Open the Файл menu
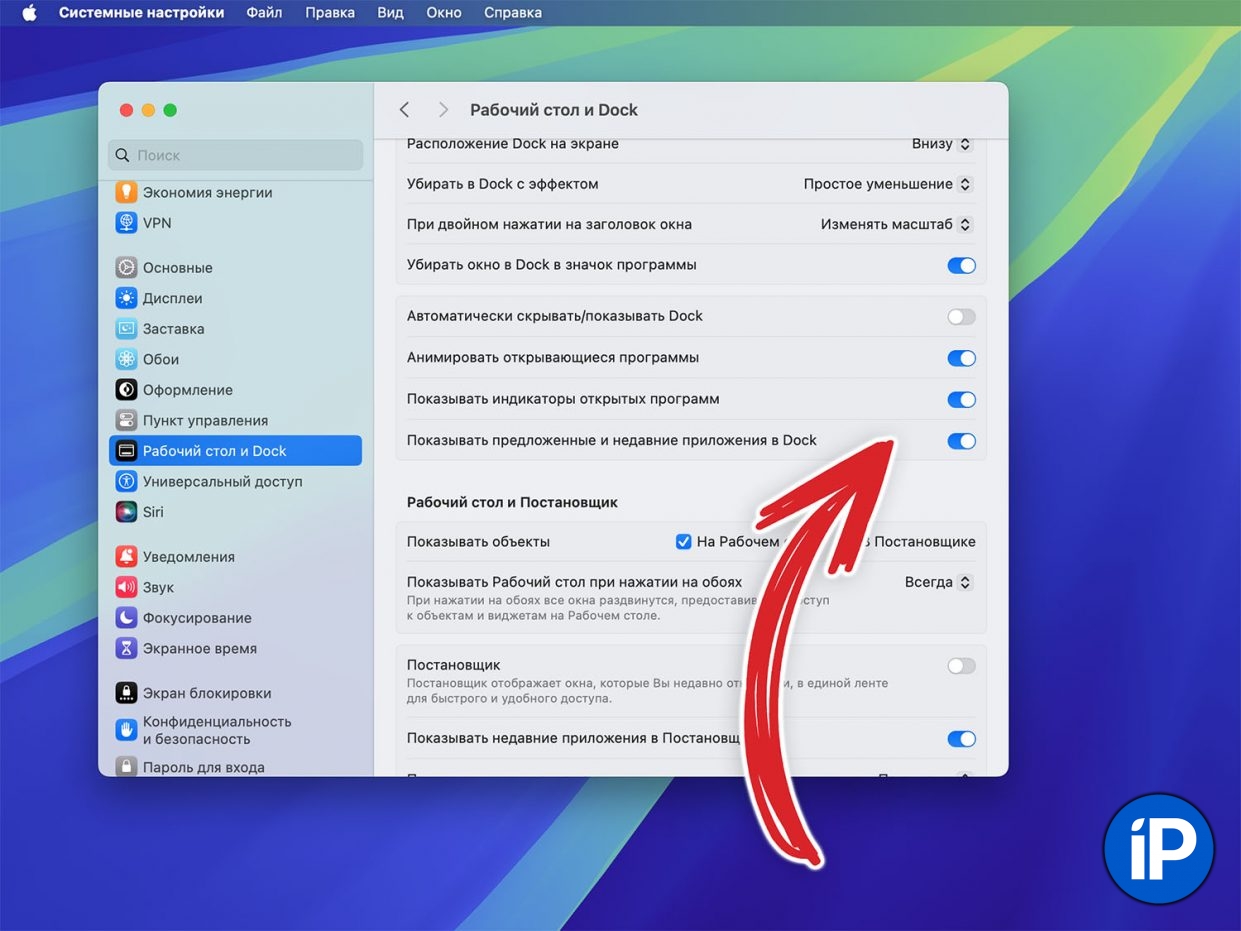 (x=264, y=13)
